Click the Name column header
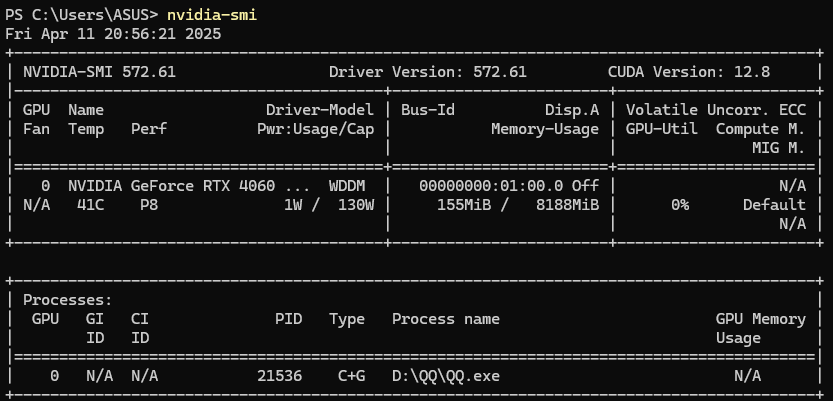The width and height of the screenshot is (833, 401). tap(86, 110)
